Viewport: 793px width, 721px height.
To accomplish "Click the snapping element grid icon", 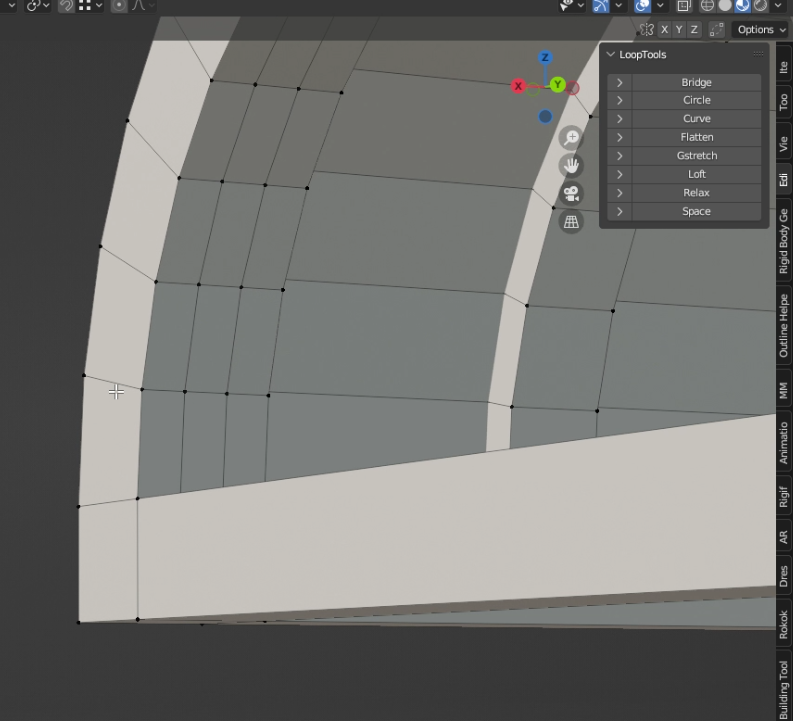I will click(x=85, y=6).
